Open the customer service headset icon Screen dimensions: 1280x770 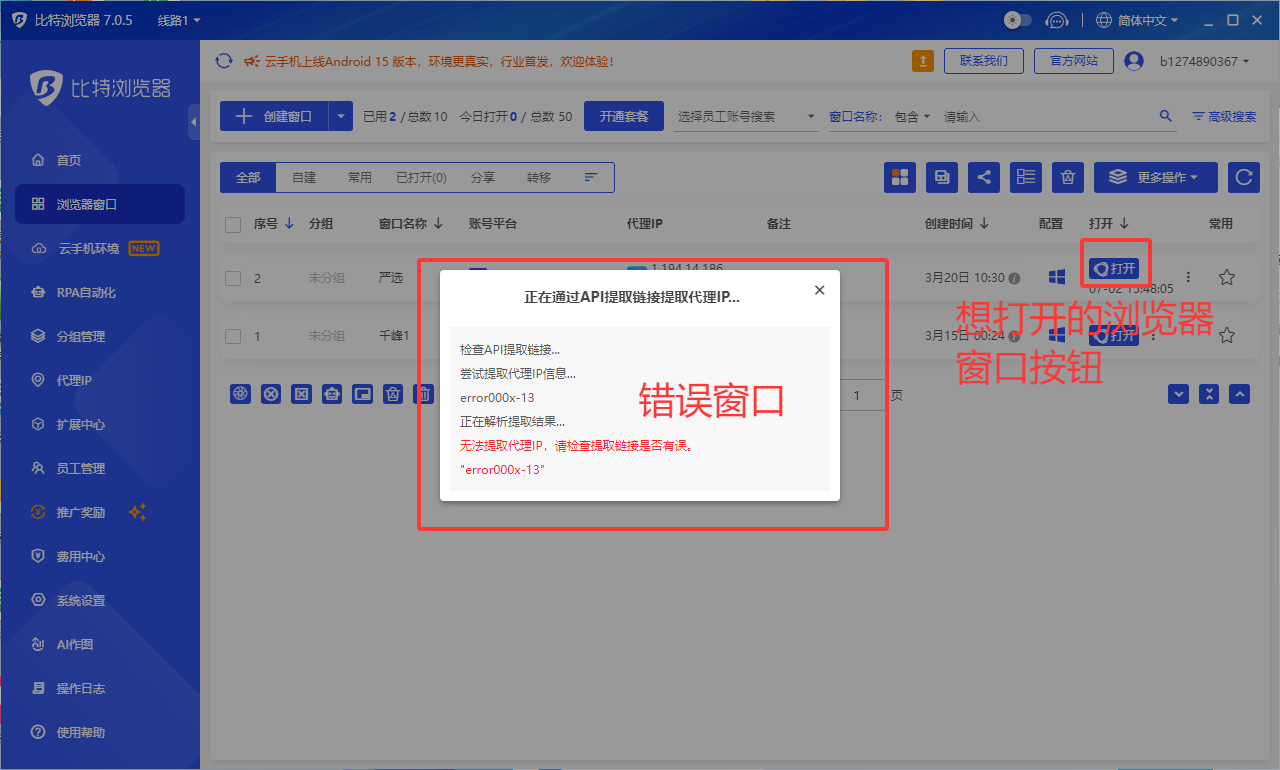click(1056, 20)
